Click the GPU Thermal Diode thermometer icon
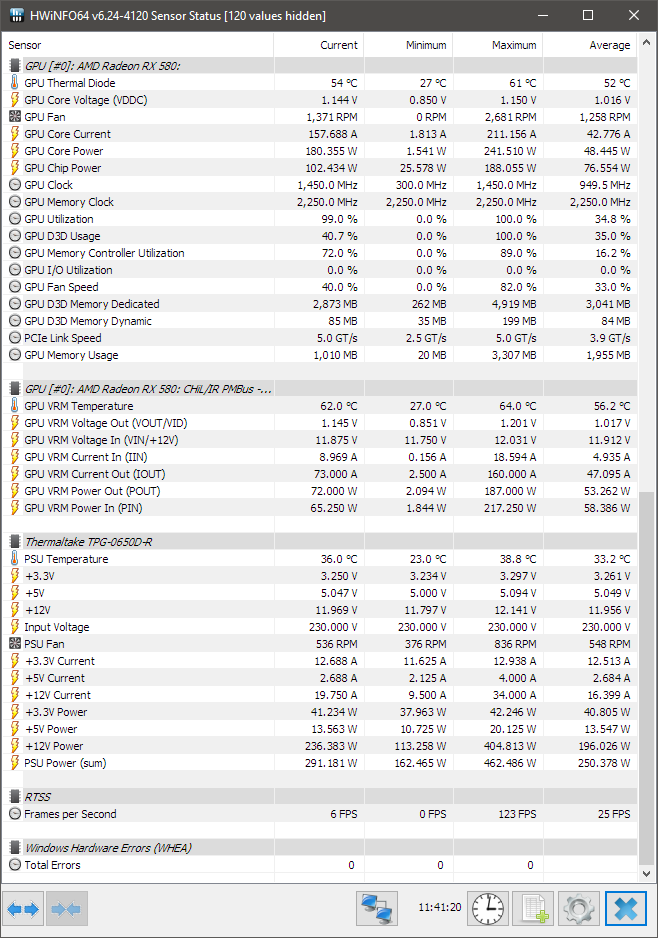The width and height of the screenshot is (658, 938). point(15,83)
